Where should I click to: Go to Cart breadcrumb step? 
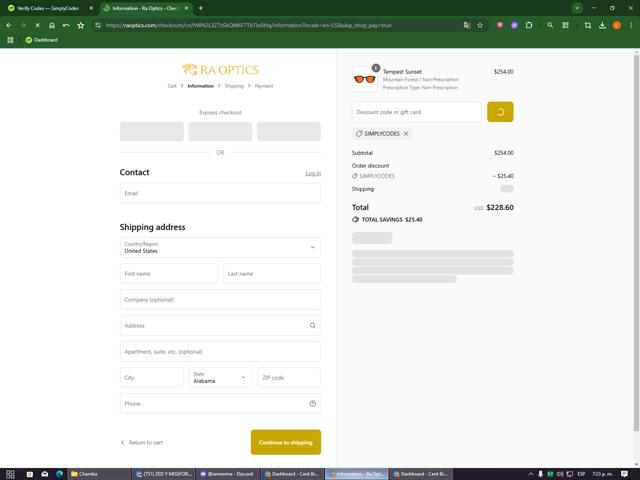point(172,86)
